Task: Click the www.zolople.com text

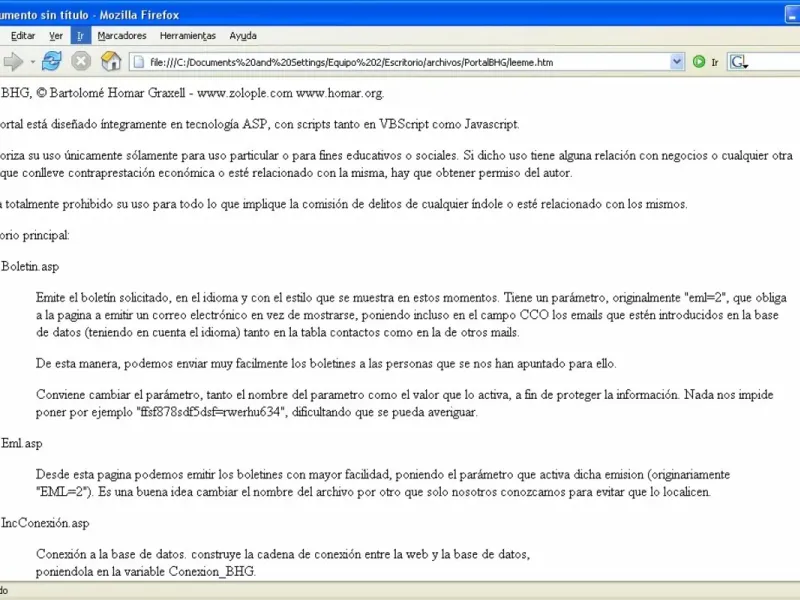Action: coord(245,93)
